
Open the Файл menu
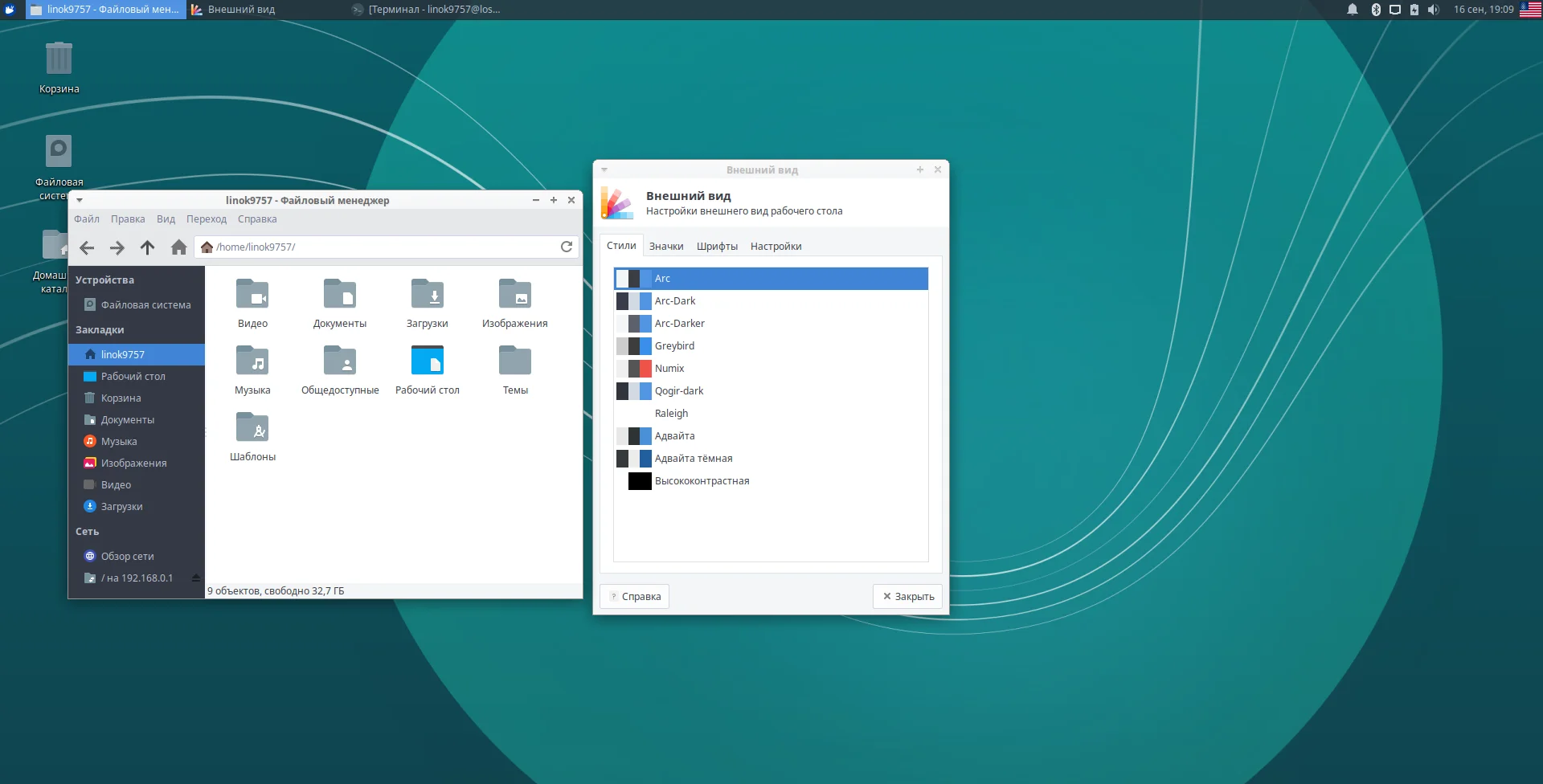(87, 219)
